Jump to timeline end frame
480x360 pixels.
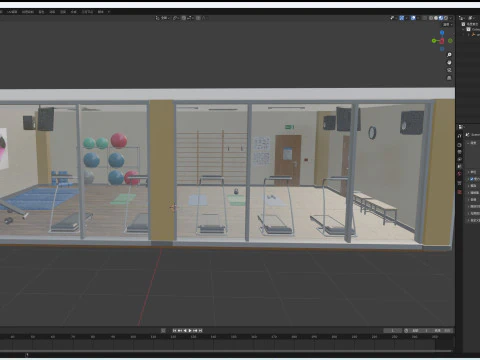[201, 330]
